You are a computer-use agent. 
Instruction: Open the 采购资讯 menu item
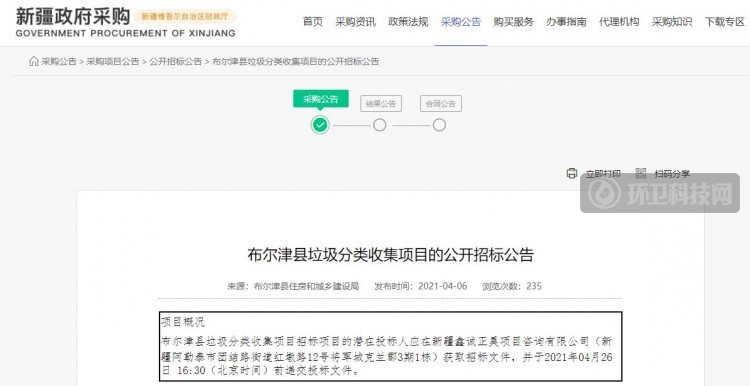tap(355, 22)
